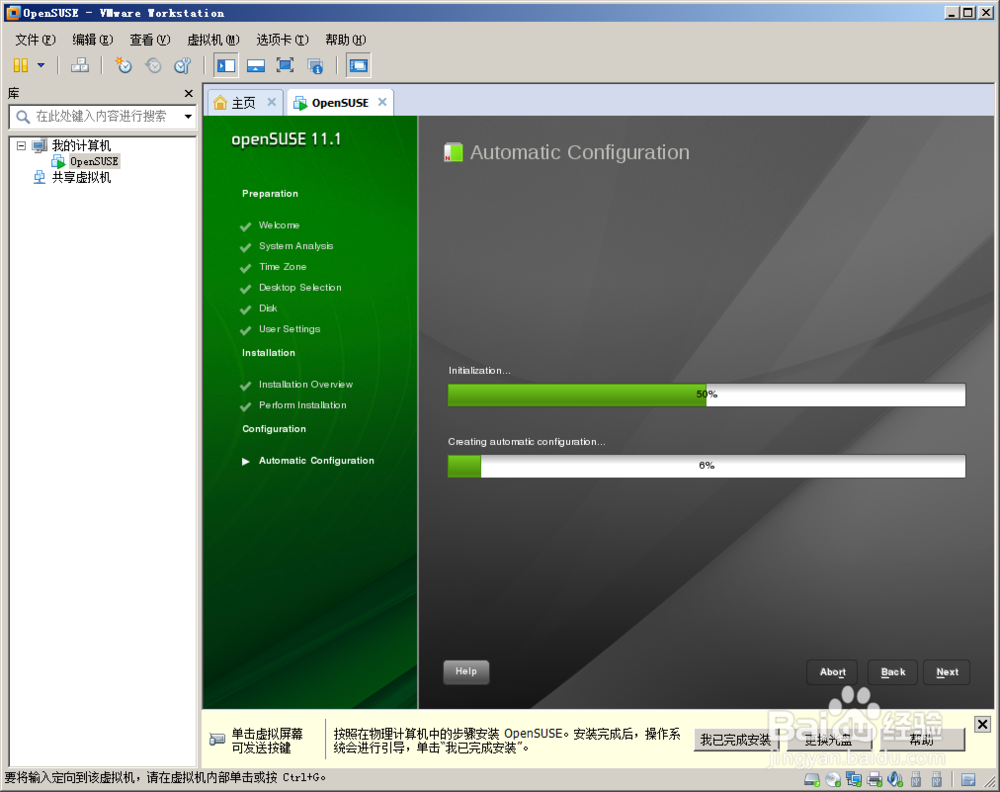Open the 查看(V) menu
The height and width of the screenshot is (792, 1000).
(150, 40)
